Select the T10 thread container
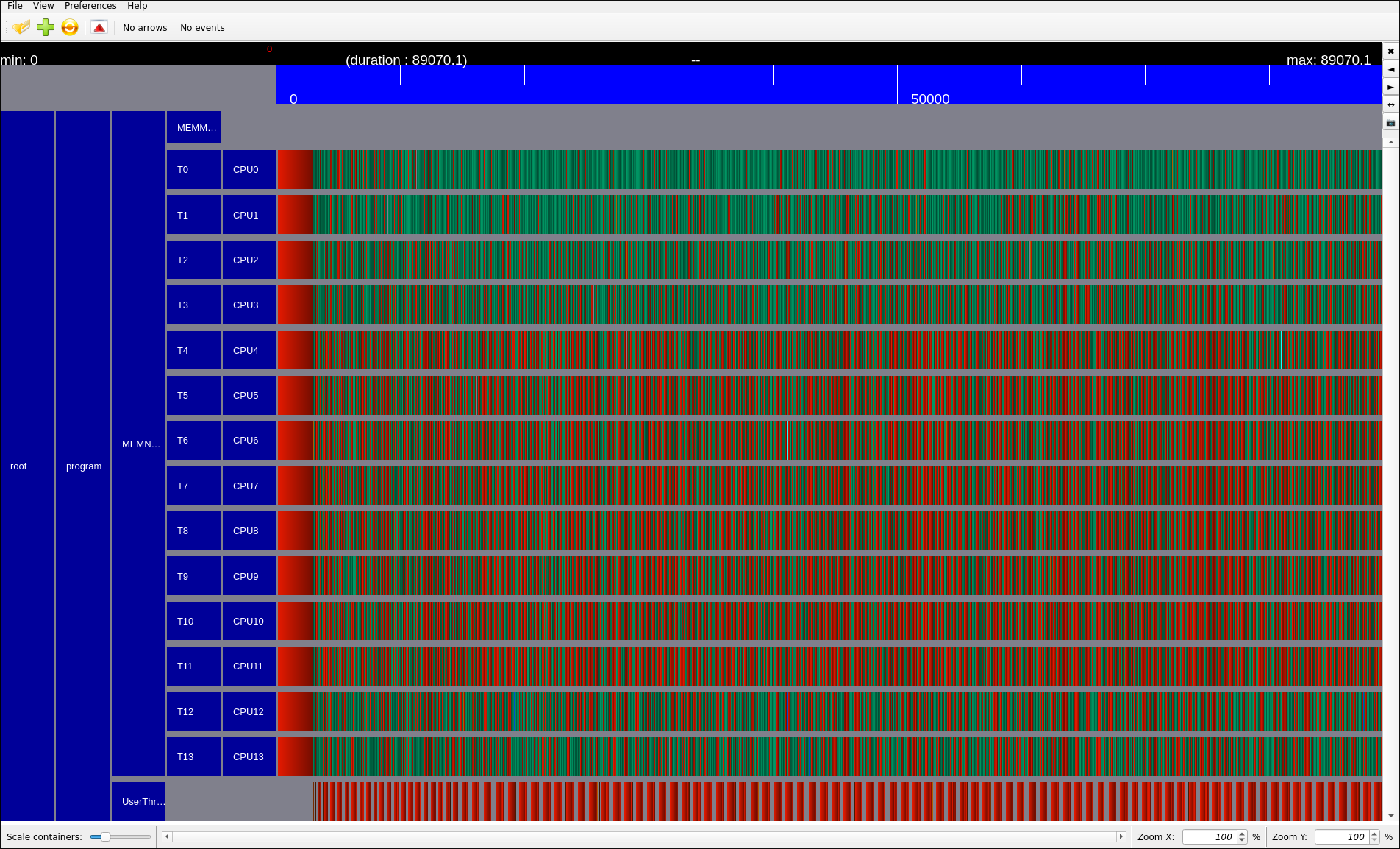1400x849 pixels. click(193, 621)
